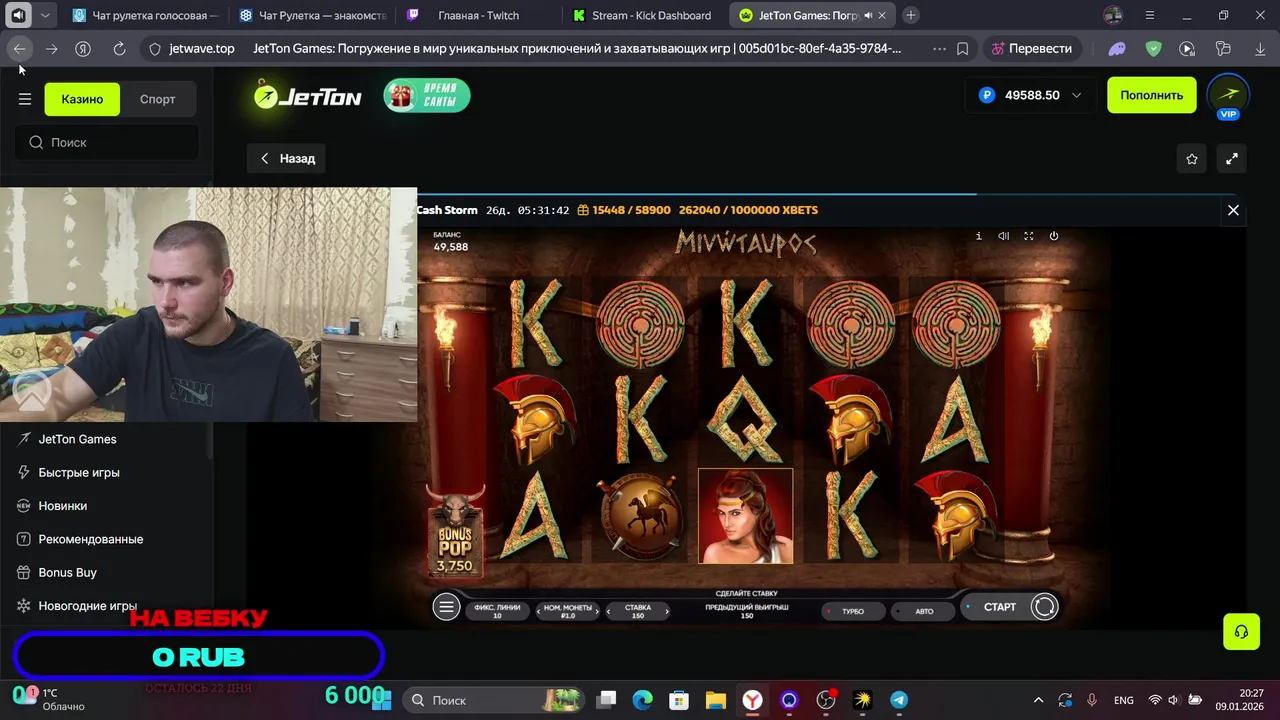Click the slot game power exit icon

click(x=1053, y=236)
